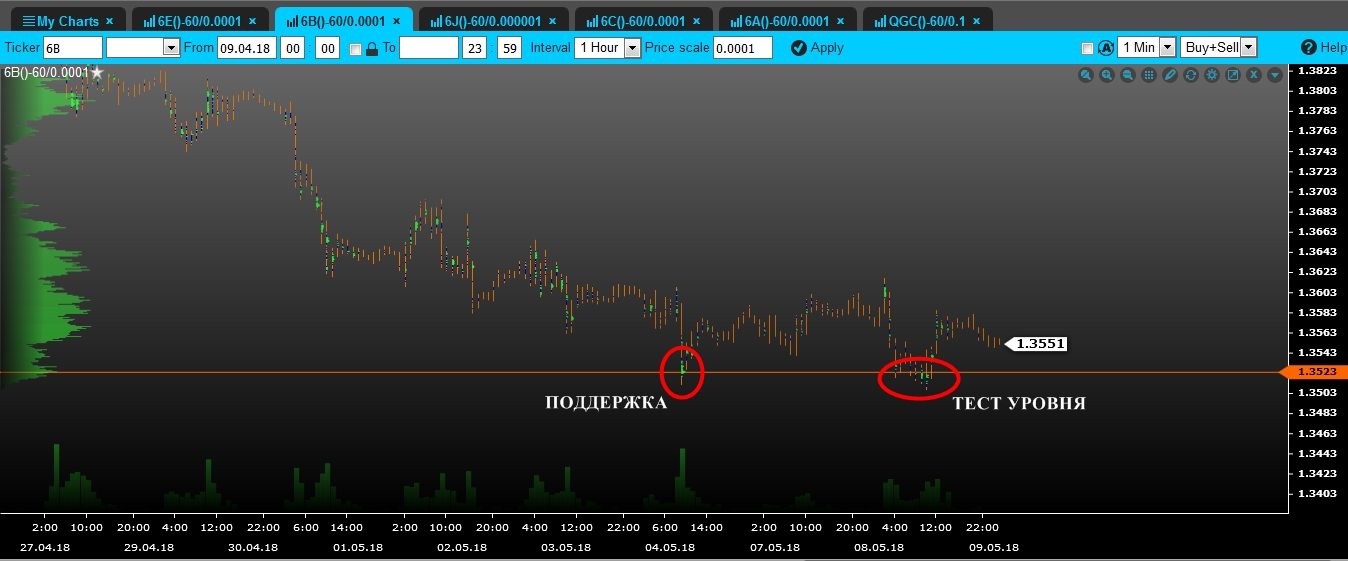Reset the chart zoom

(1086, 75)
